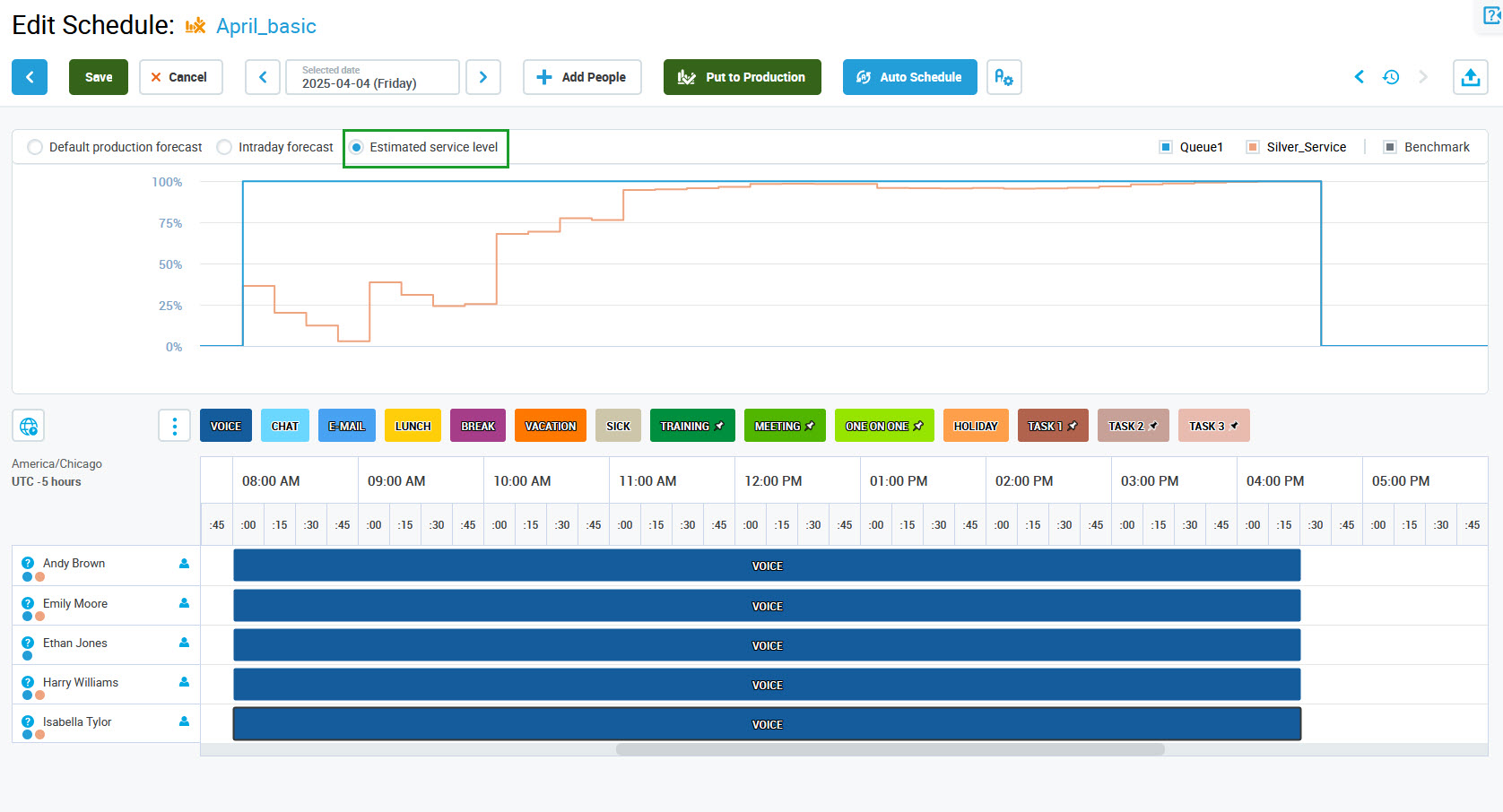Toggle the Queue1 legend checkbox
The width and height of the screenshot is (1503, 812).
(1166, 147)
